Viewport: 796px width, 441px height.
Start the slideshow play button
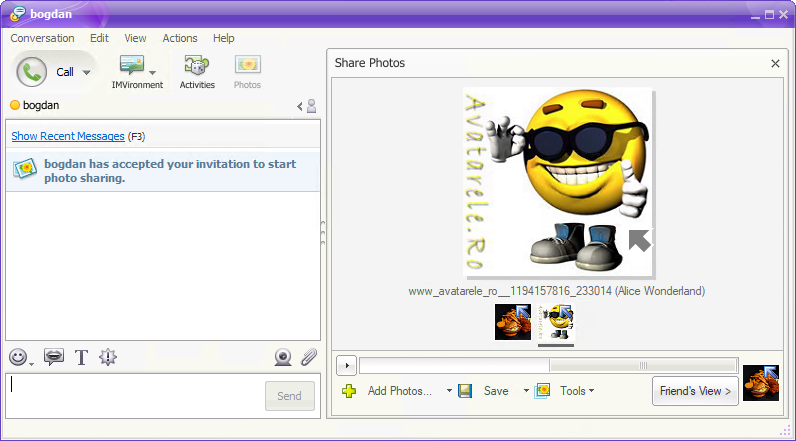pos(347,365)
